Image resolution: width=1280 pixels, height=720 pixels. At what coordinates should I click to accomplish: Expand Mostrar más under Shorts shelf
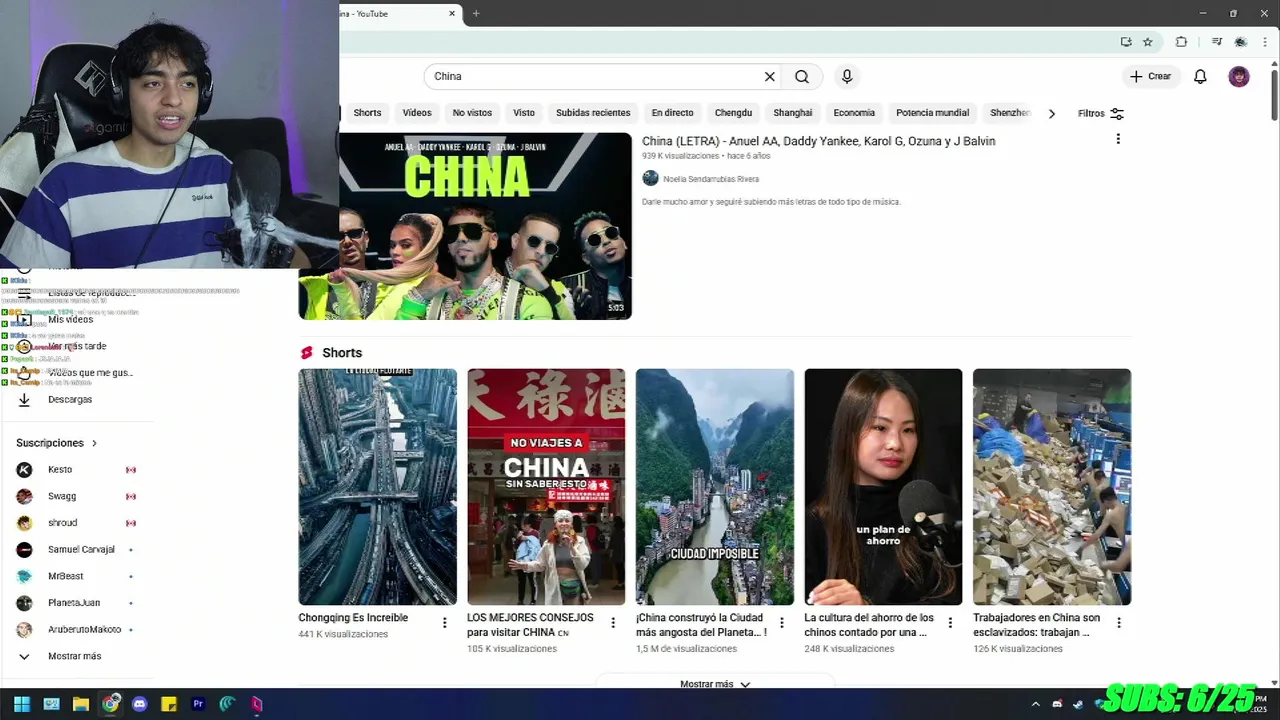pyautogui.click(x=715, y=684)
